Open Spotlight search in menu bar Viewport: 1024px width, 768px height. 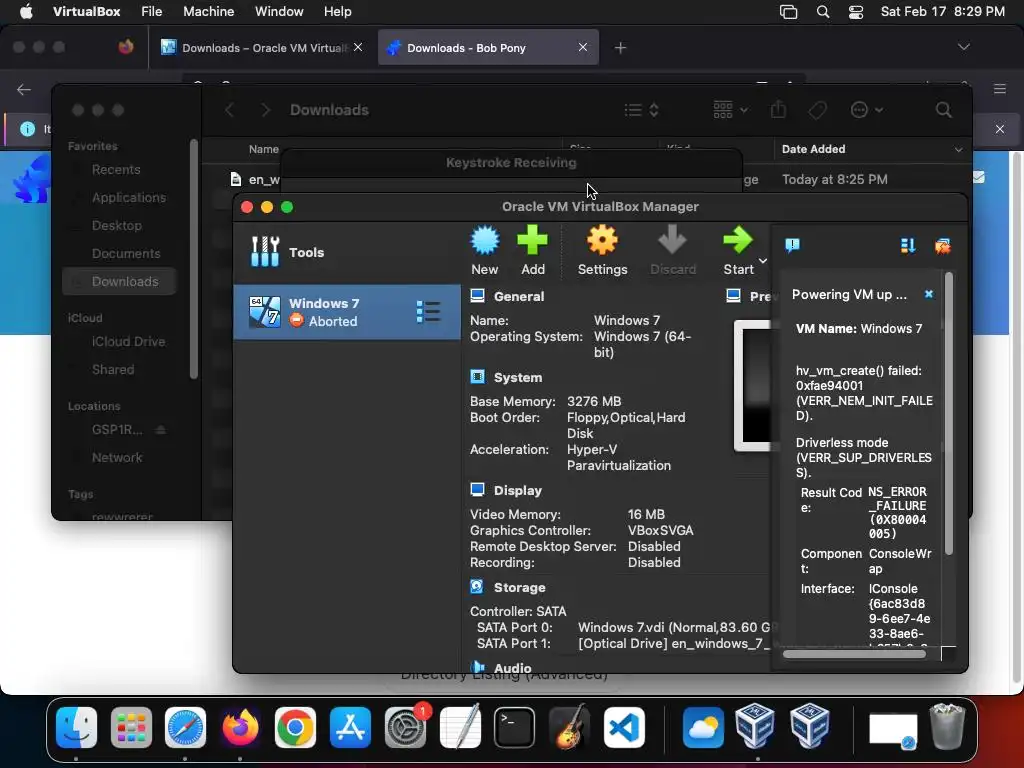[823, 12]
